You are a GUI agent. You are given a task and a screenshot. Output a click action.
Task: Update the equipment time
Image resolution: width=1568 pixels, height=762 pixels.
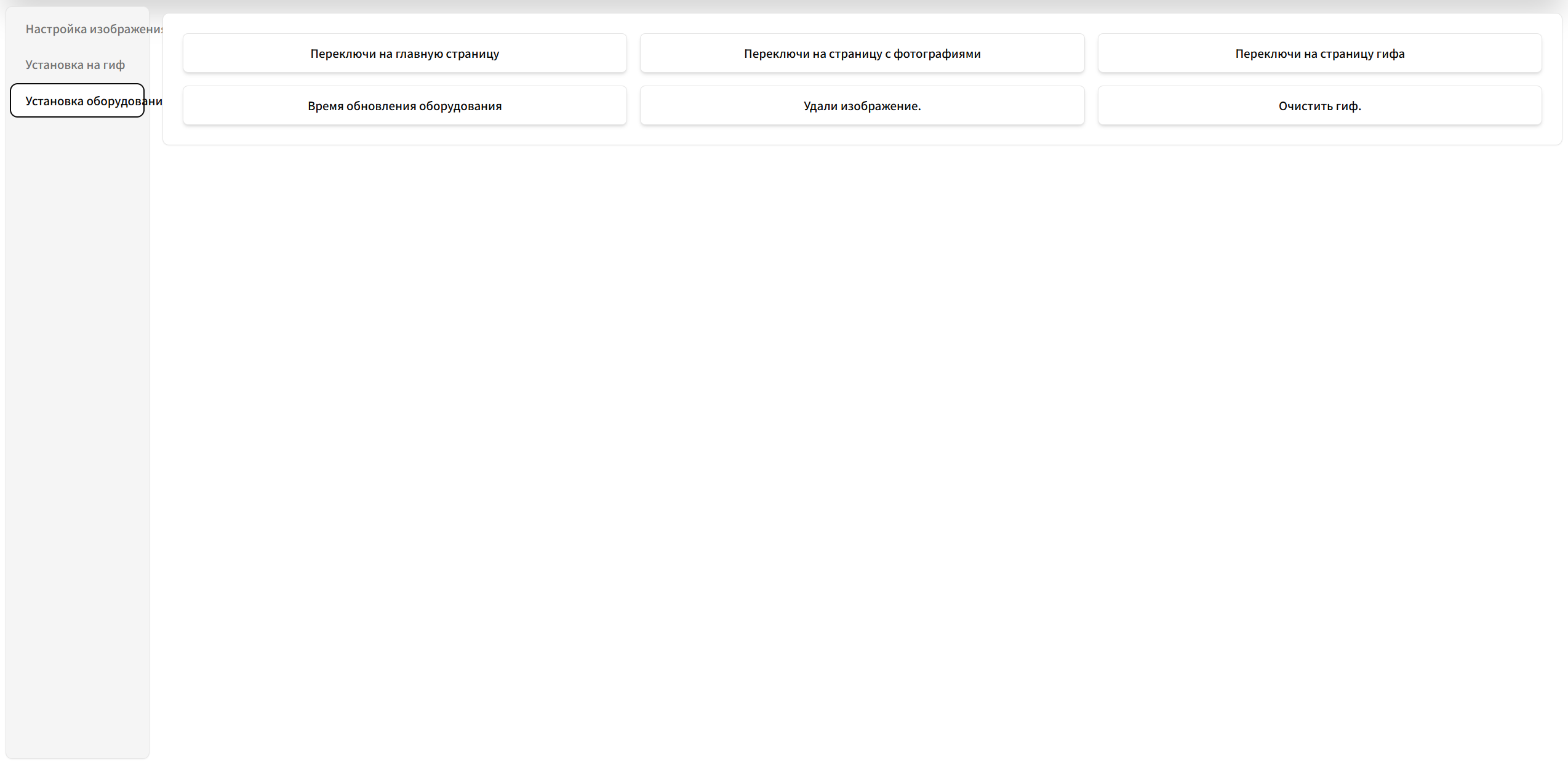[x=404, y=106]
